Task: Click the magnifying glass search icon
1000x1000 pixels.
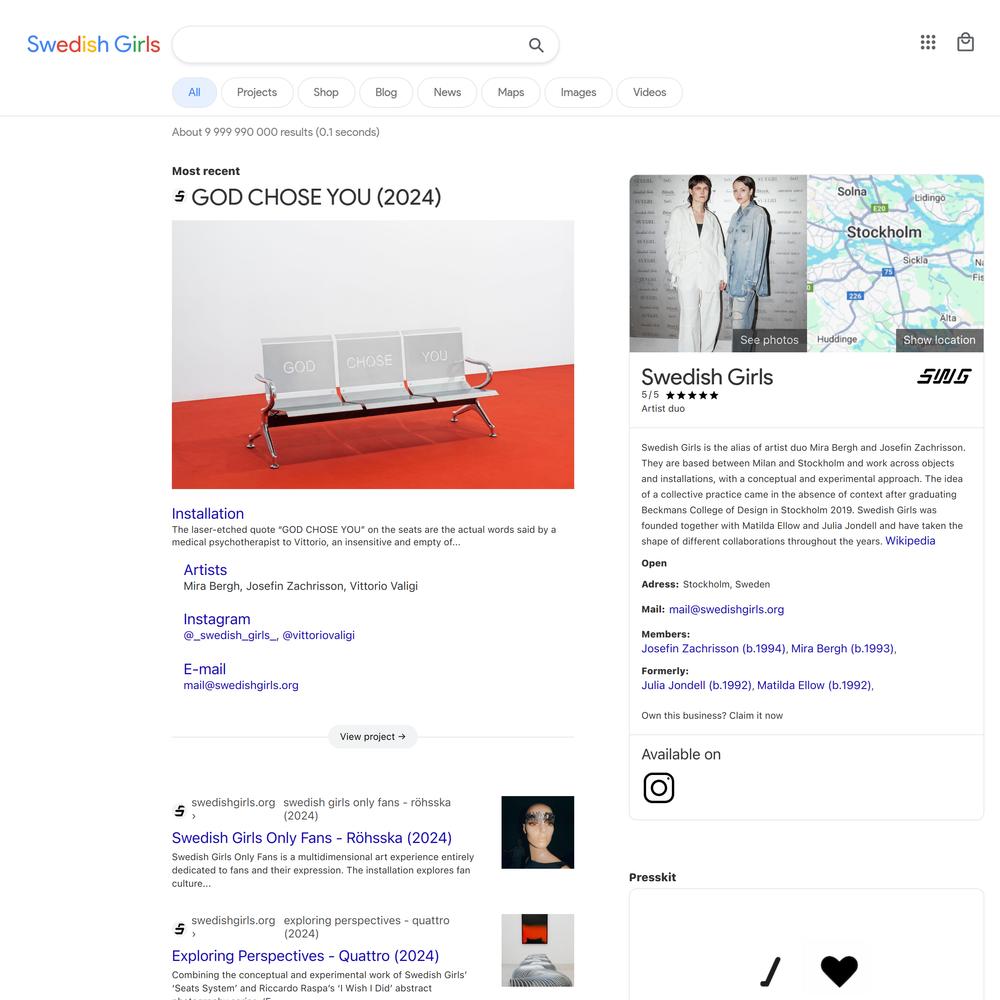Action: 536,45
